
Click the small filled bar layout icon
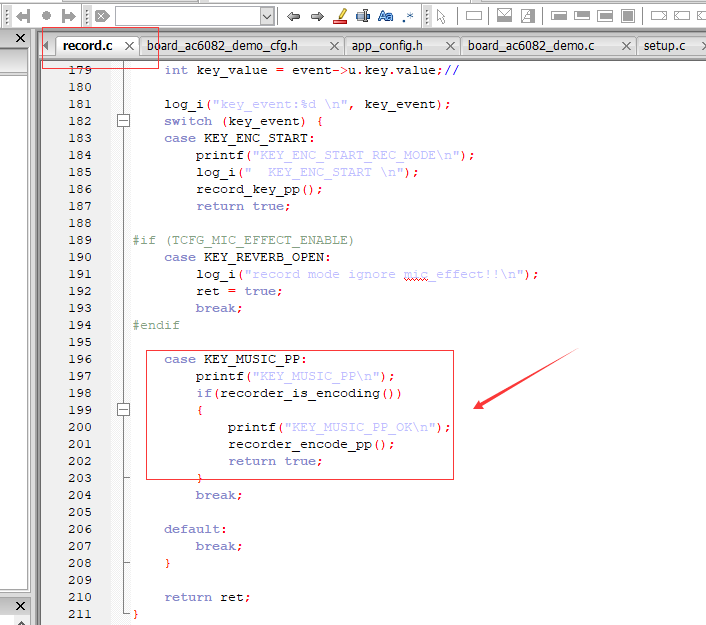point(559,16)
